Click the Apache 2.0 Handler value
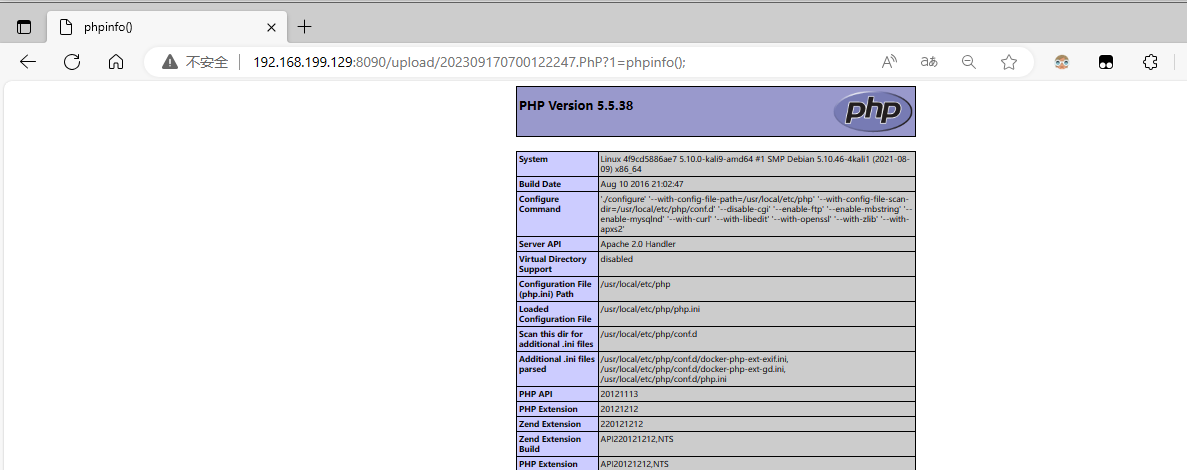Screen dimensions: 1187x470 (x=756, y=244)
